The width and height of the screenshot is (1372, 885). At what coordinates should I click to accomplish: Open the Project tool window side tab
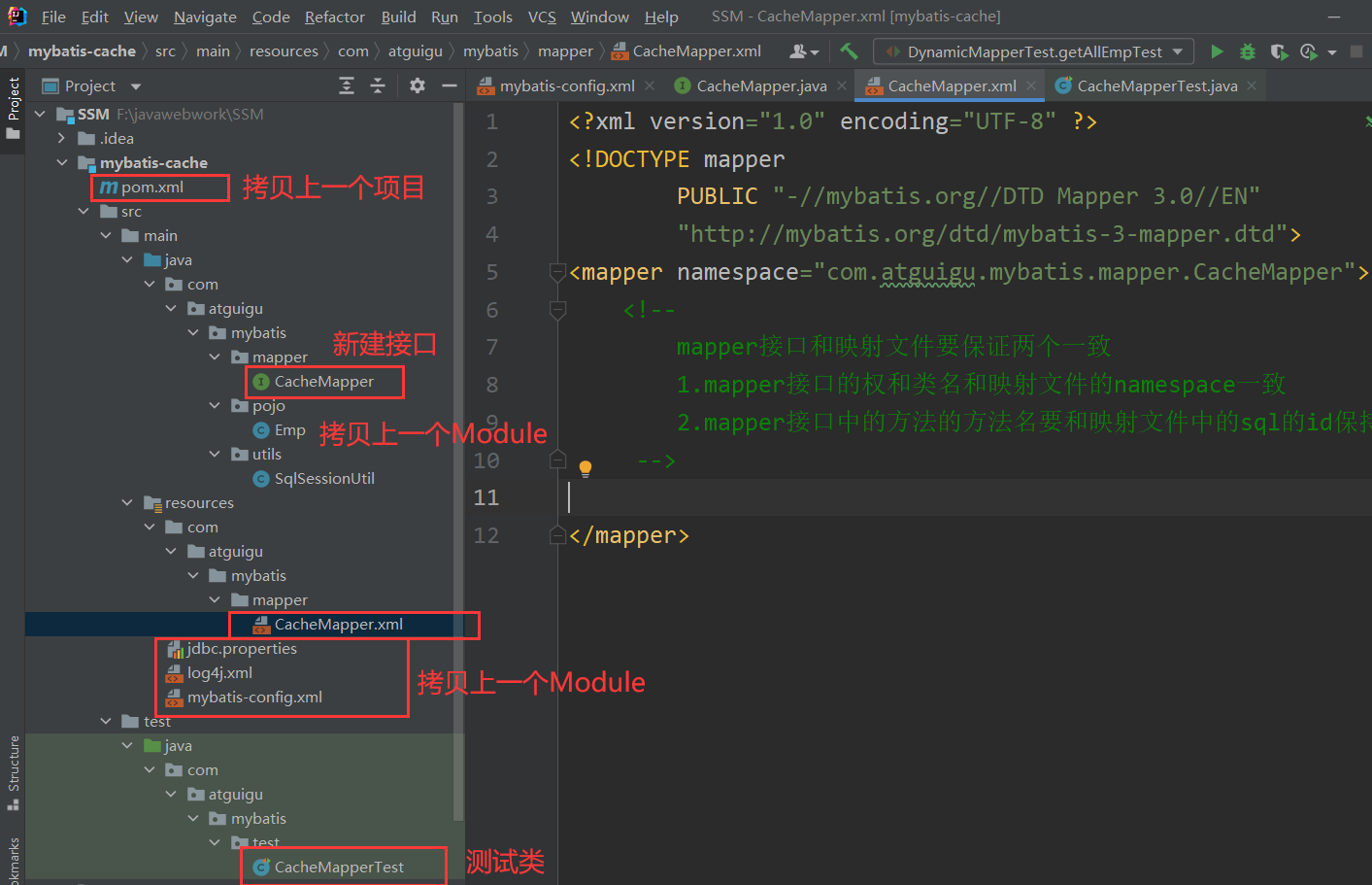13,107
